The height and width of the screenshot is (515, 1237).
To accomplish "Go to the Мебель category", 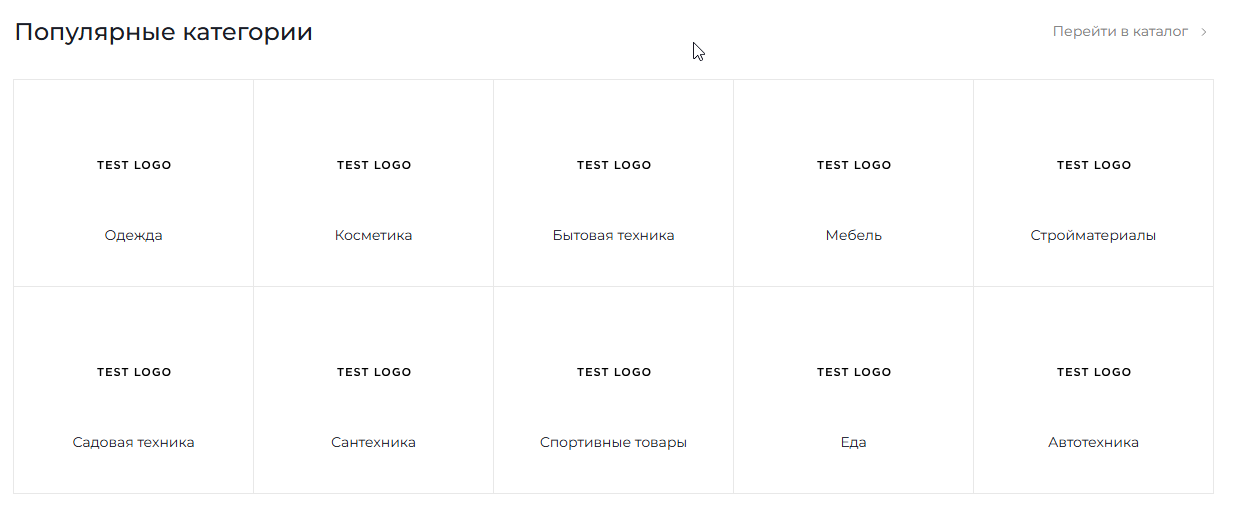I will 853,236.
